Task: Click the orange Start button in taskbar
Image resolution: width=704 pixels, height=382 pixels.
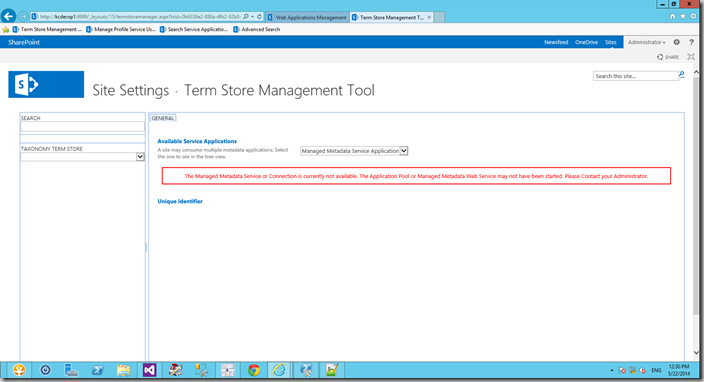Action: (19, 370)
